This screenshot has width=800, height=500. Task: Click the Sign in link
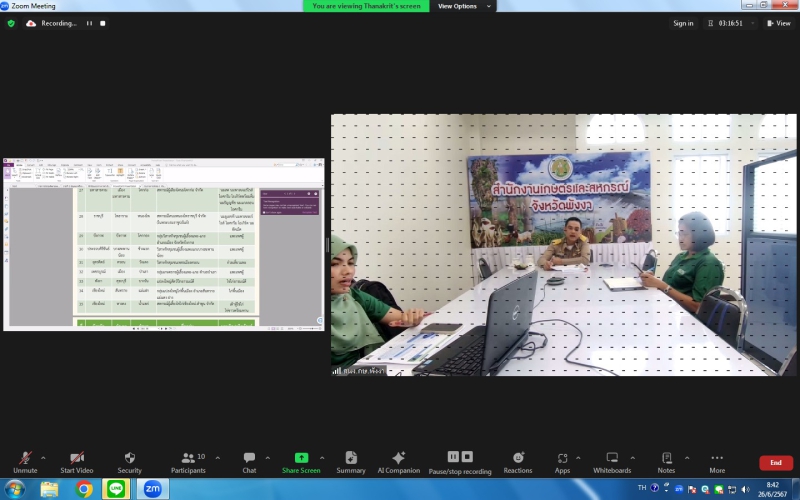(x=683, y=23)
